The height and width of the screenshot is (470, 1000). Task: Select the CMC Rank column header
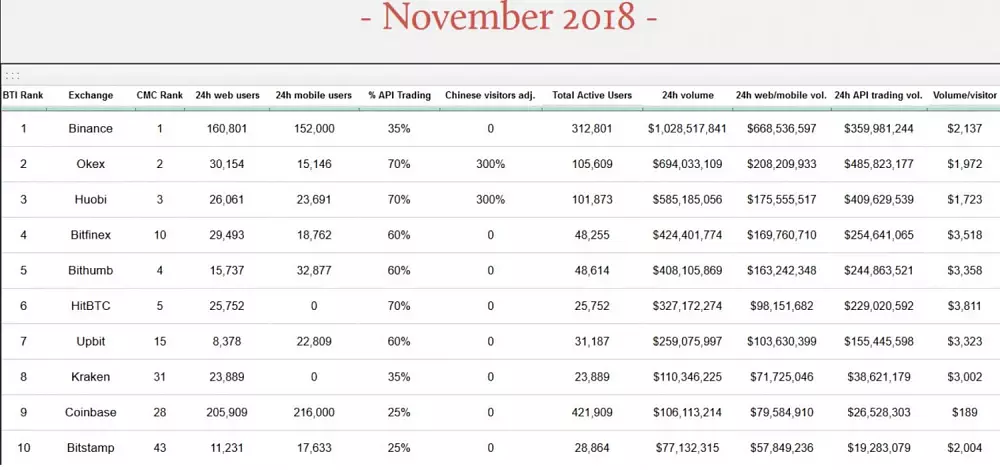[x=159, y=96]
